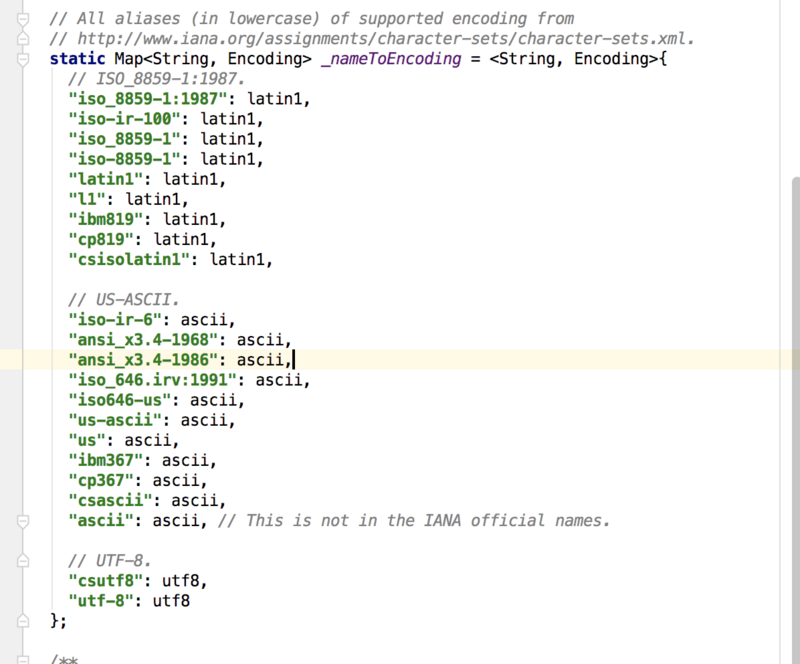Click the "iso-ir-100" key
The height and width of the screenshot is (664, 800).
click(x=124, y=119)
